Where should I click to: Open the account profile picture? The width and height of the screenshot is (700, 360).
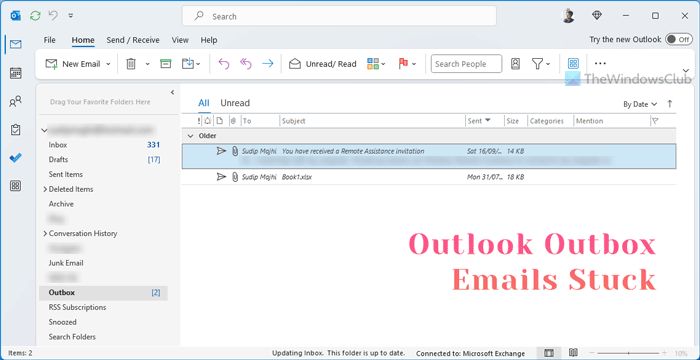(x=568, y=16)
